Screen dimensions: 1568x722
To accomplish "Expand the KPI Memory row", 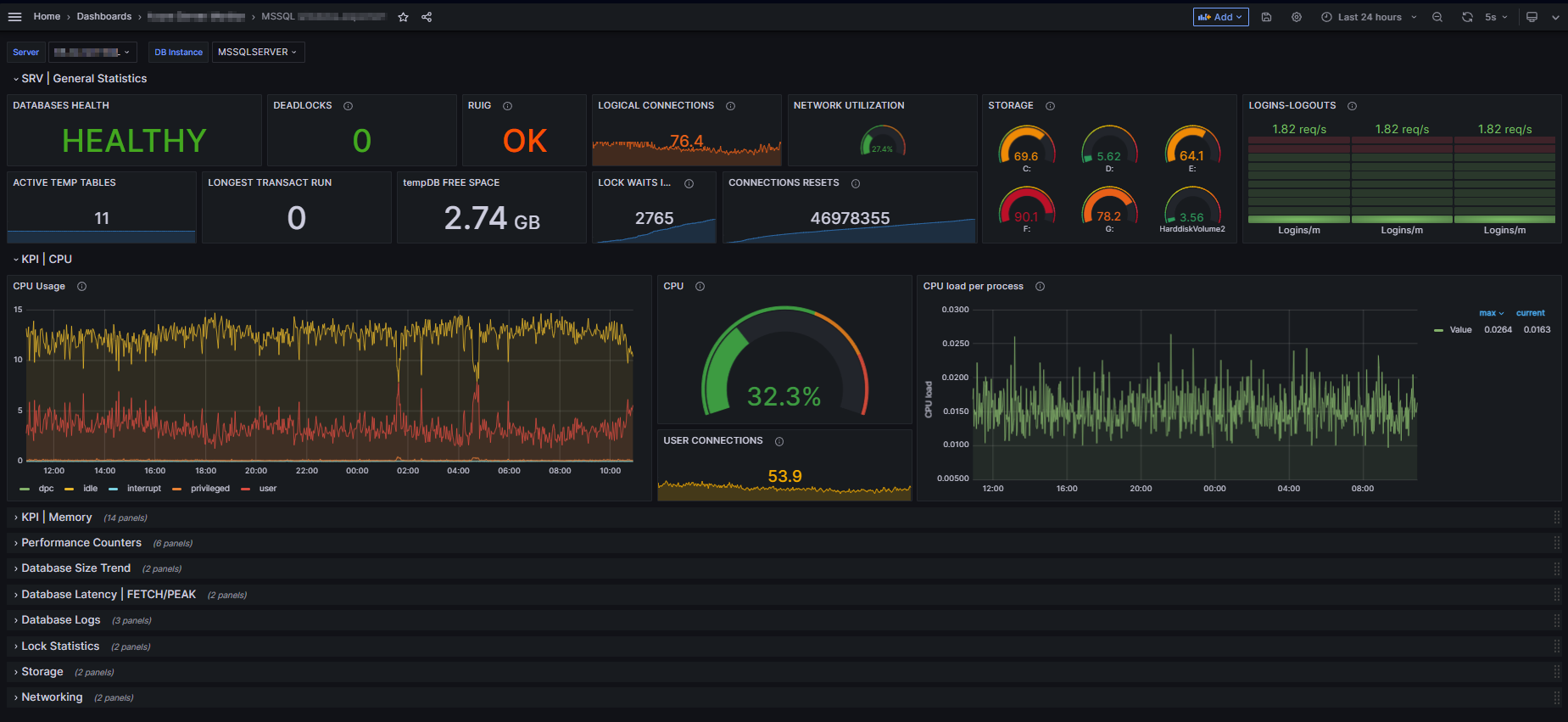I will coord(56,518).
